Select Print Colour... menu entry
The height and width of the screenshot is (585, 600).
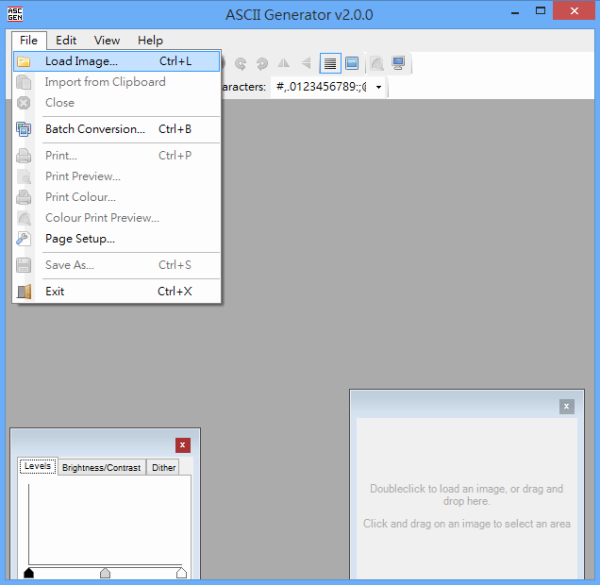tap(117, 197)
